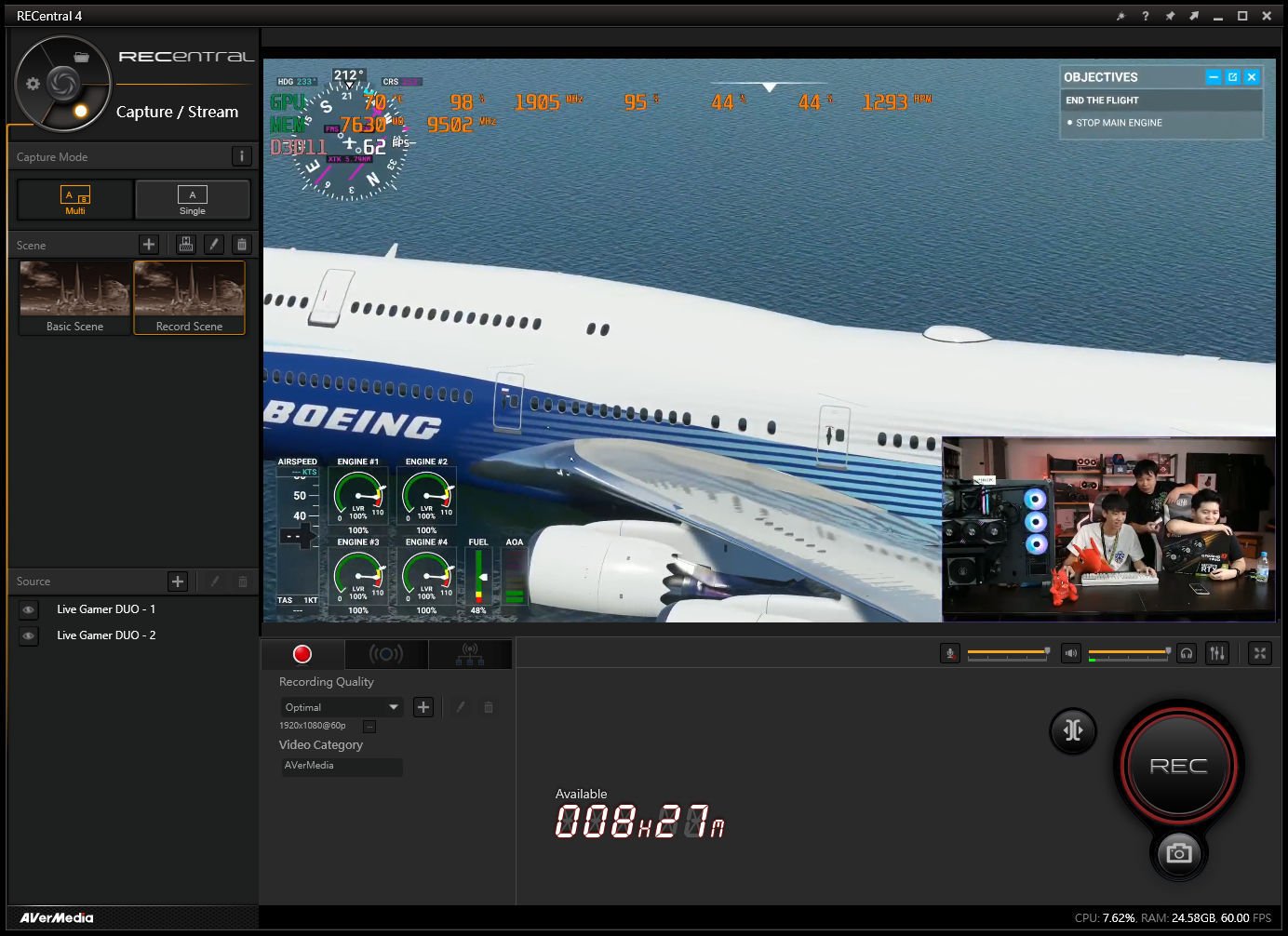Switch to the Stream tab

point(386,654)
